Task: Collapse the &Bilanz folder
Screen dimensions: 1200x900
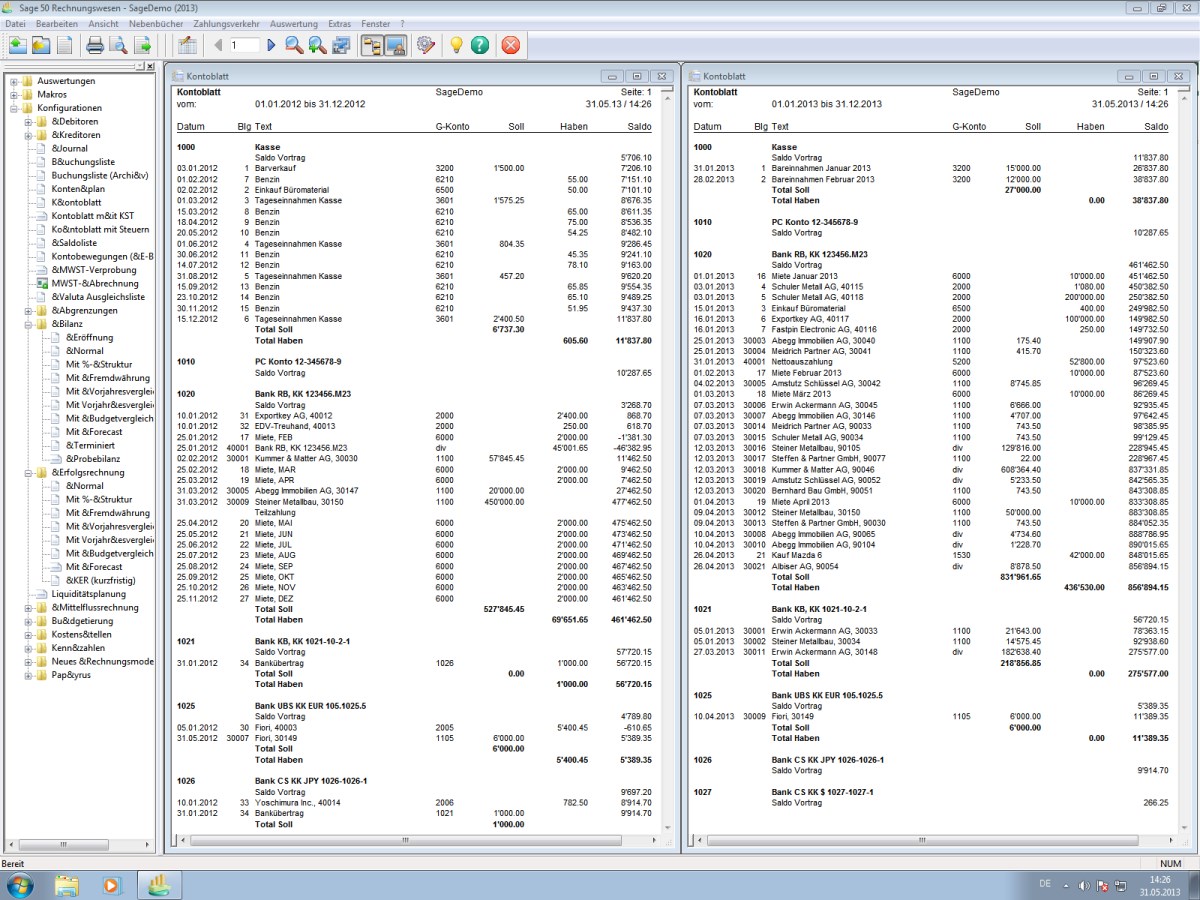Action: point(28,324)
